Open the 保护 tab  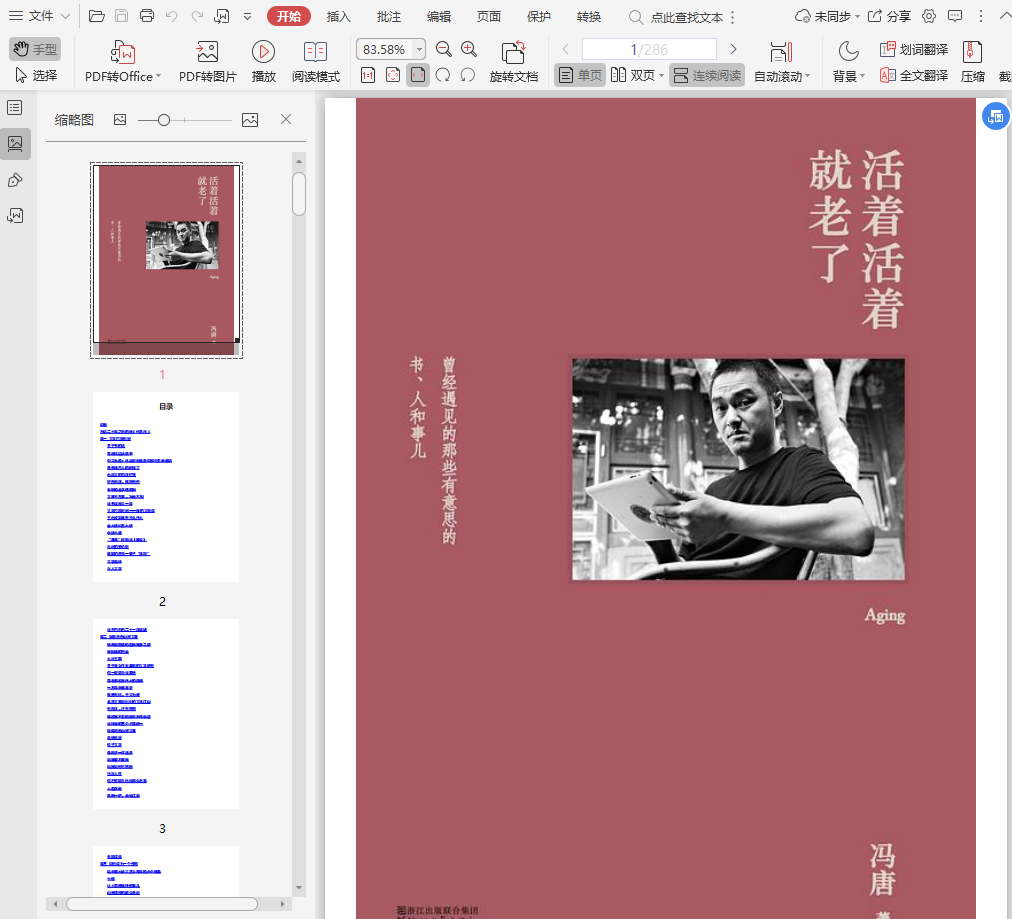538,17
